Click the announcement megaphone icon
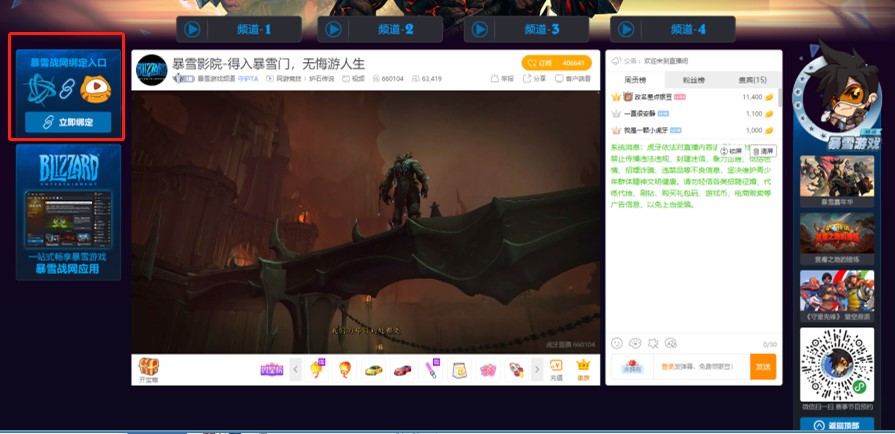This screenshot has height=434, width=895. (616, 61)
